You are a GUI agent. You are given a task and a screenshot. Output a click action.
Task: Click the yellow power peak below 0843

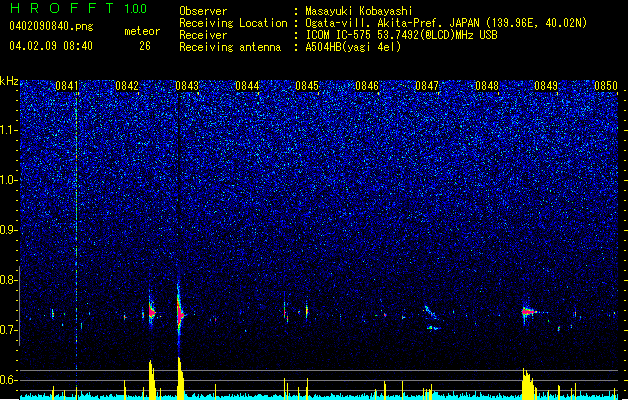181,378
